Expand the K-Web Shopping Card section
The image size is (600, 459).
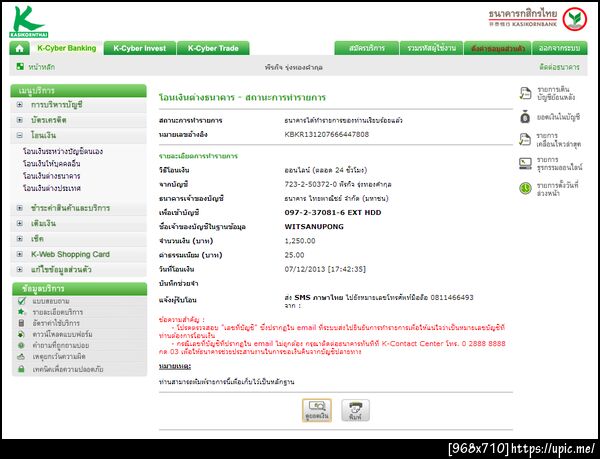[x=20, y=254]
